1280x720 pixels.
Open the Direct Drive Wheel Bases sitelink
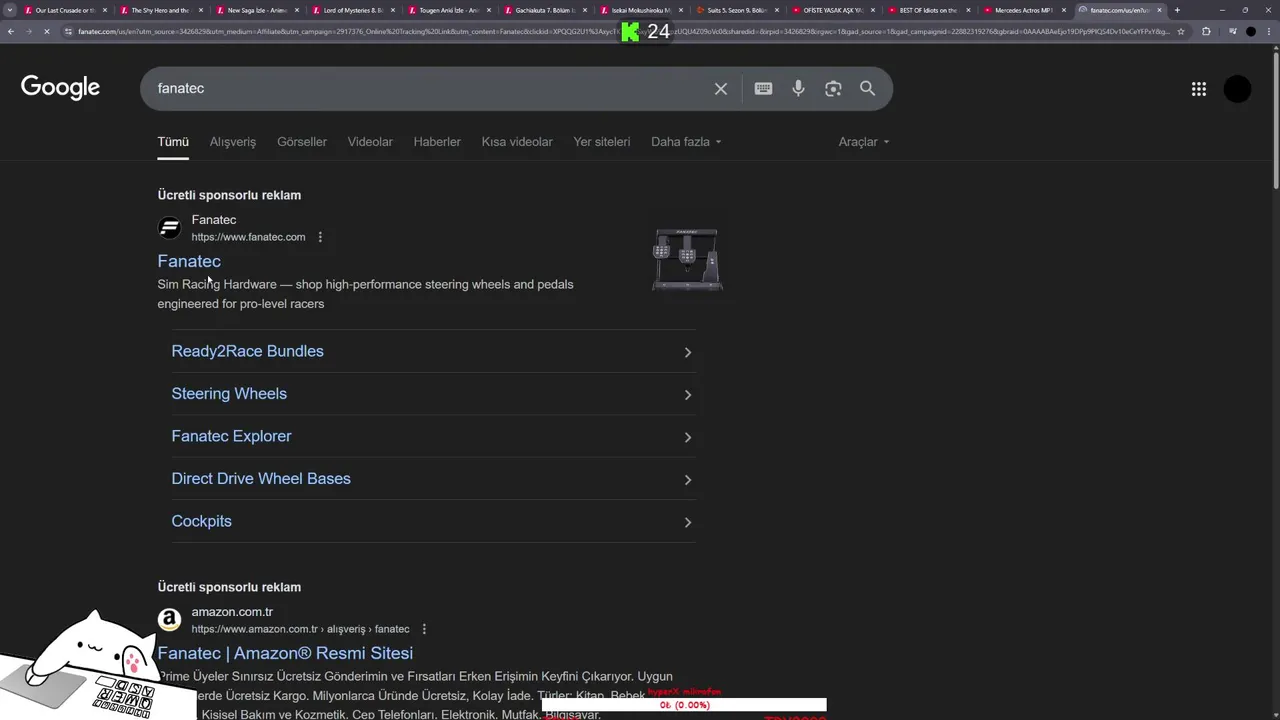(x=261, y=479)
